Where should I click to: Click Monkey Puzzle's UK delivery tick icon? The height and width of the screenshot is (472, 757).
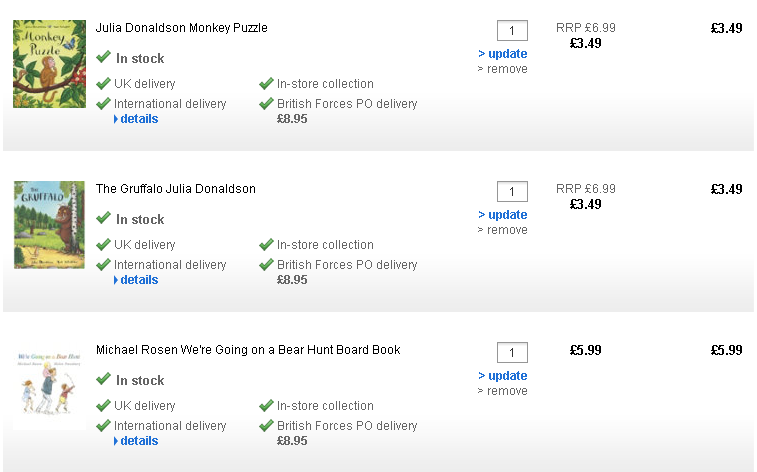pyautogui.click(x=103, y=84)
